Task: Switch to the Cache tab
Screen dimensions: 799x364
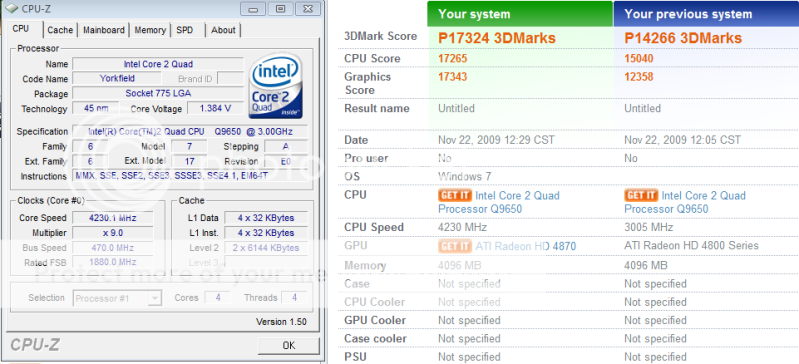Action: (60, 30)
